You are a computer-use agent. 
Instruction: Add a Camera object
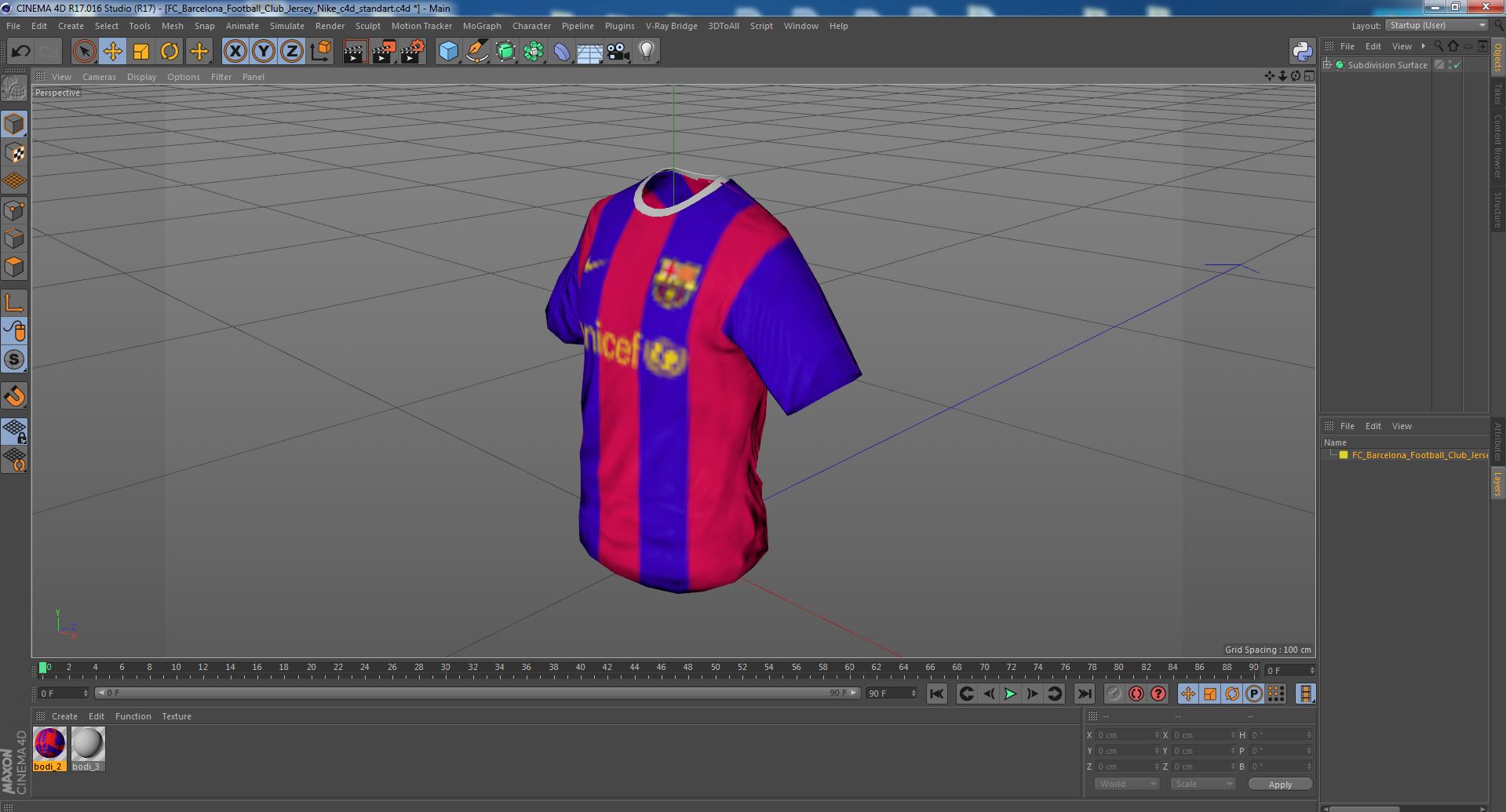point(618,52)
